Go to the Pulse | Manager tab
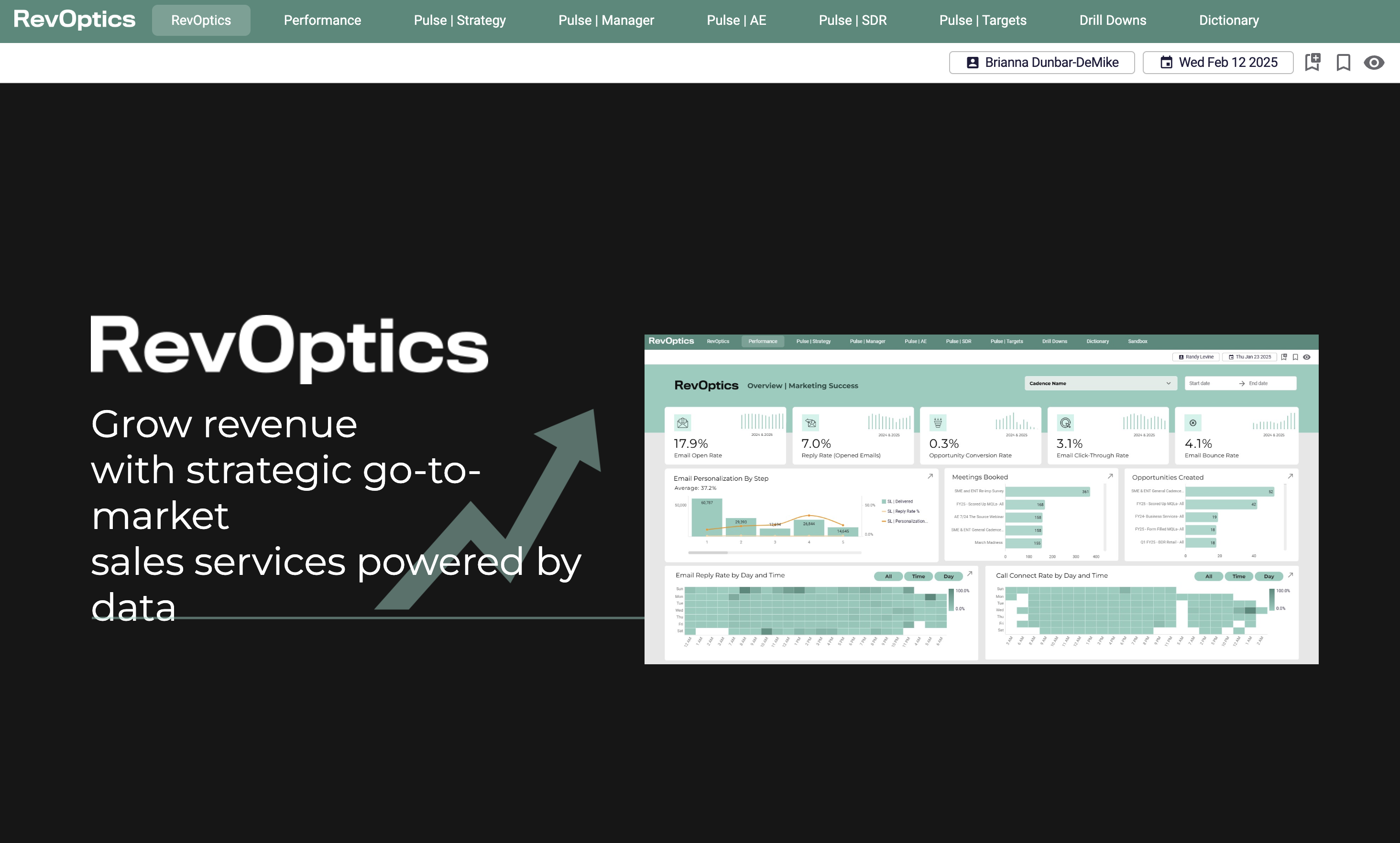Screen dimensions: 1400x843 pyautogui.click(x=606, y=21)
